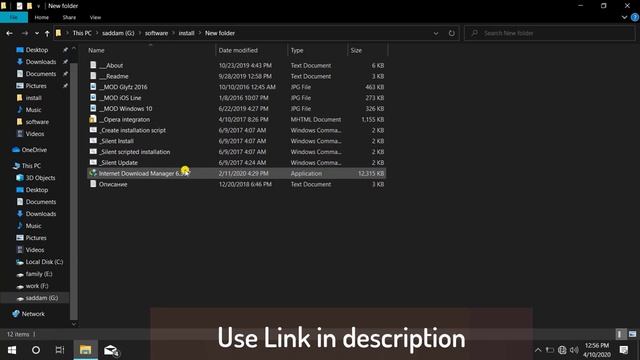Screen dimensions: 640x360
Task: Open the File ribbon tab
Action: (14, 18)
